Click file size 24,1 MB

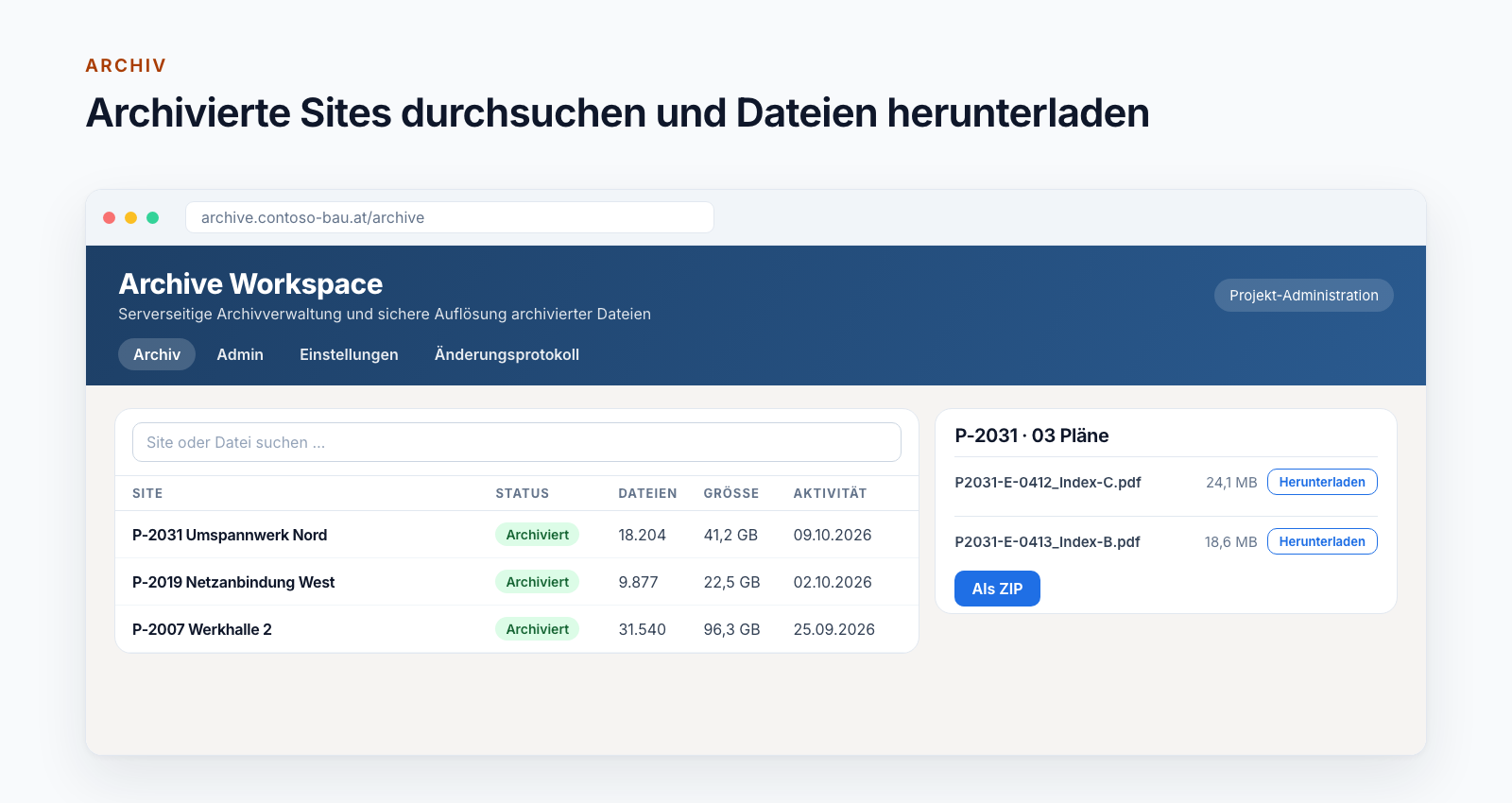1231,482
